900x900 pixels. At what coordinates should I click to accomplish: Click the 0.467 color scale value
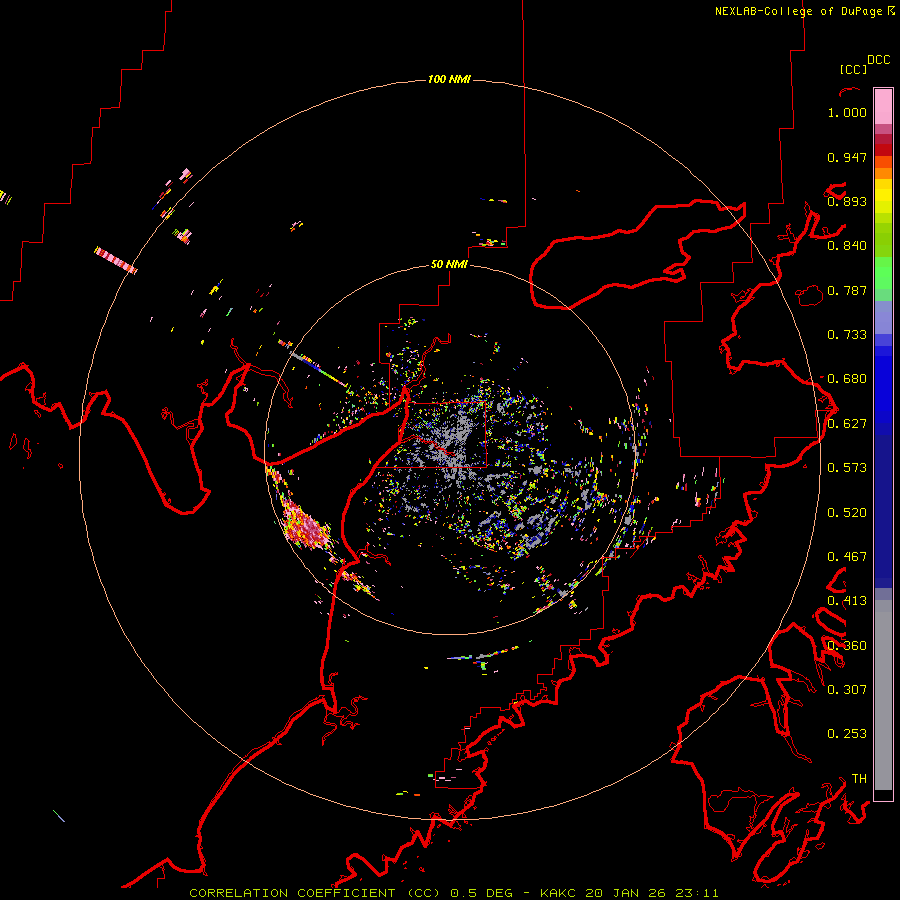(x=847, y=557)
